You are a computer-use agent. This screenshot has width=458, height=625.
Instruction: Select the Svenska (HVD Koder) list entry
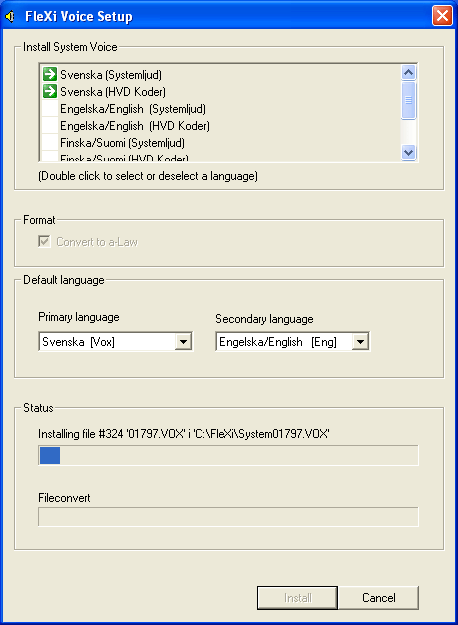pos(113,92)
